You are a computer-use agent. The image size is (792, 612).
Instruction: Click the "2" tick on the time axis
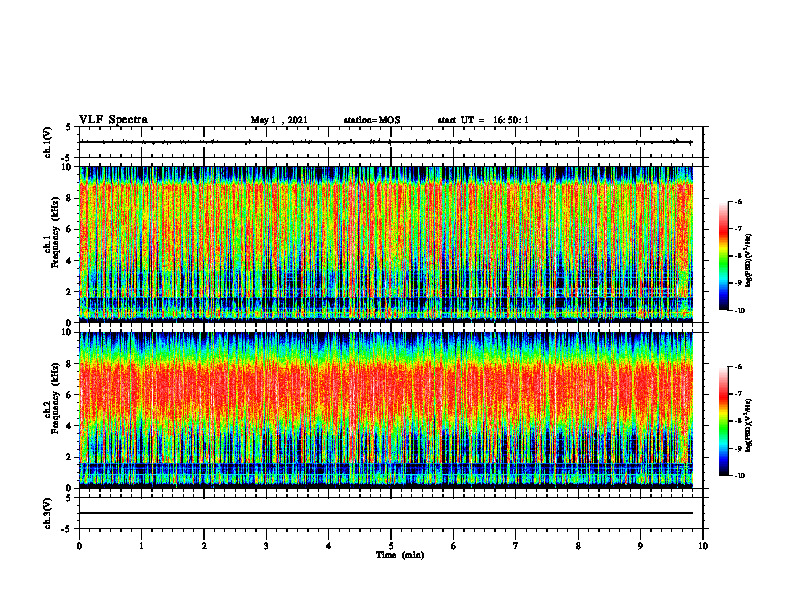pos(204,546)
